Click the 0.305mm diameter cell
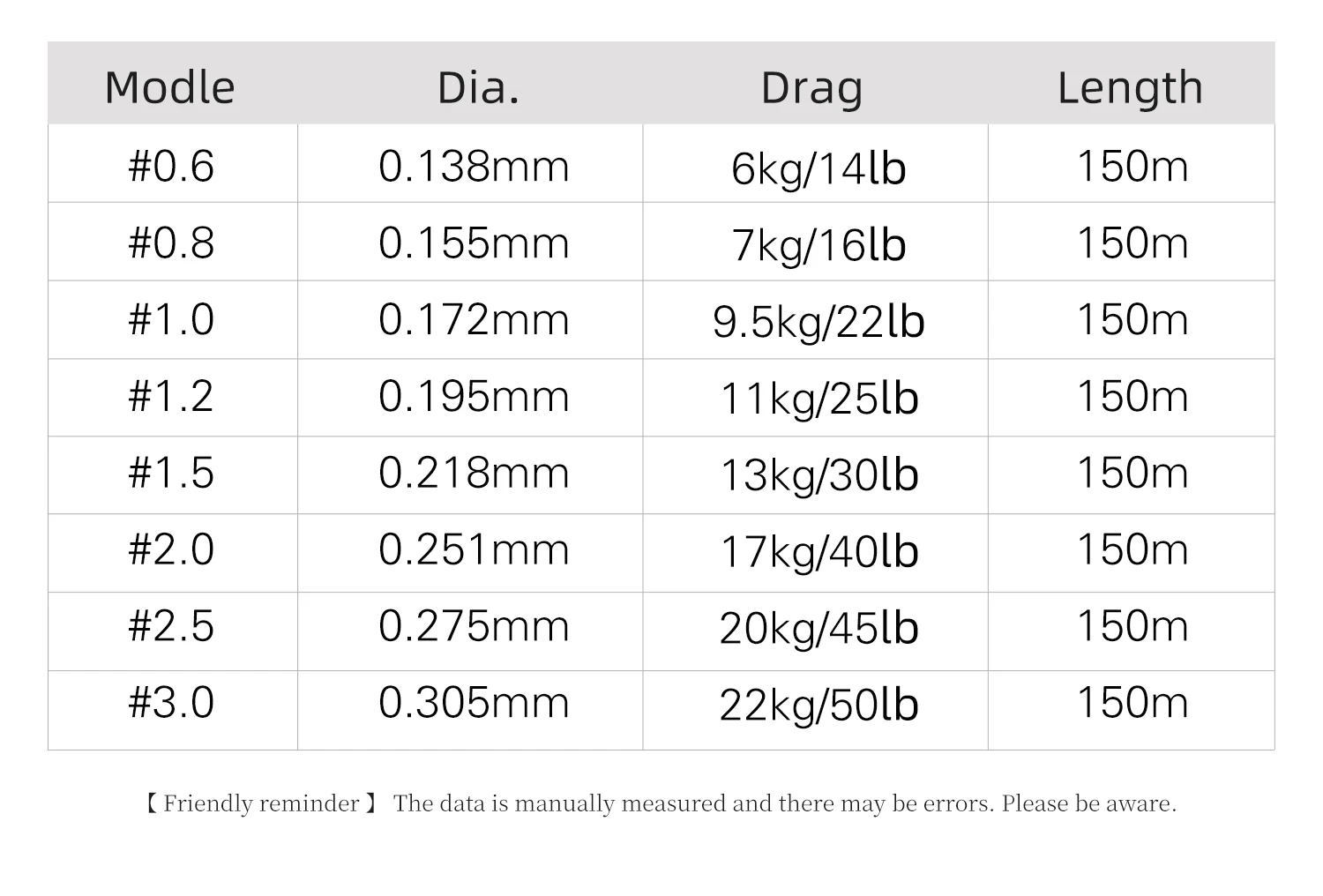 click(474, 703)
